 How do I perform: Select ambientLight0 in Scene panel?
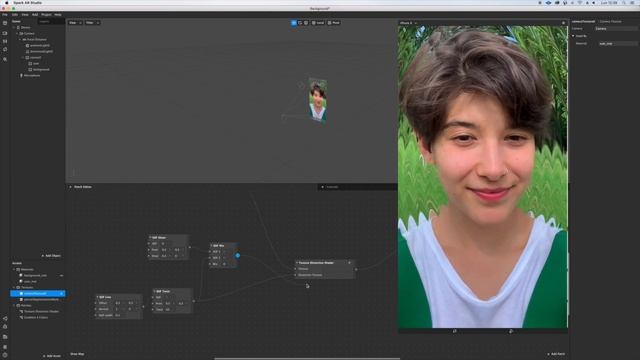pos(40,45)
